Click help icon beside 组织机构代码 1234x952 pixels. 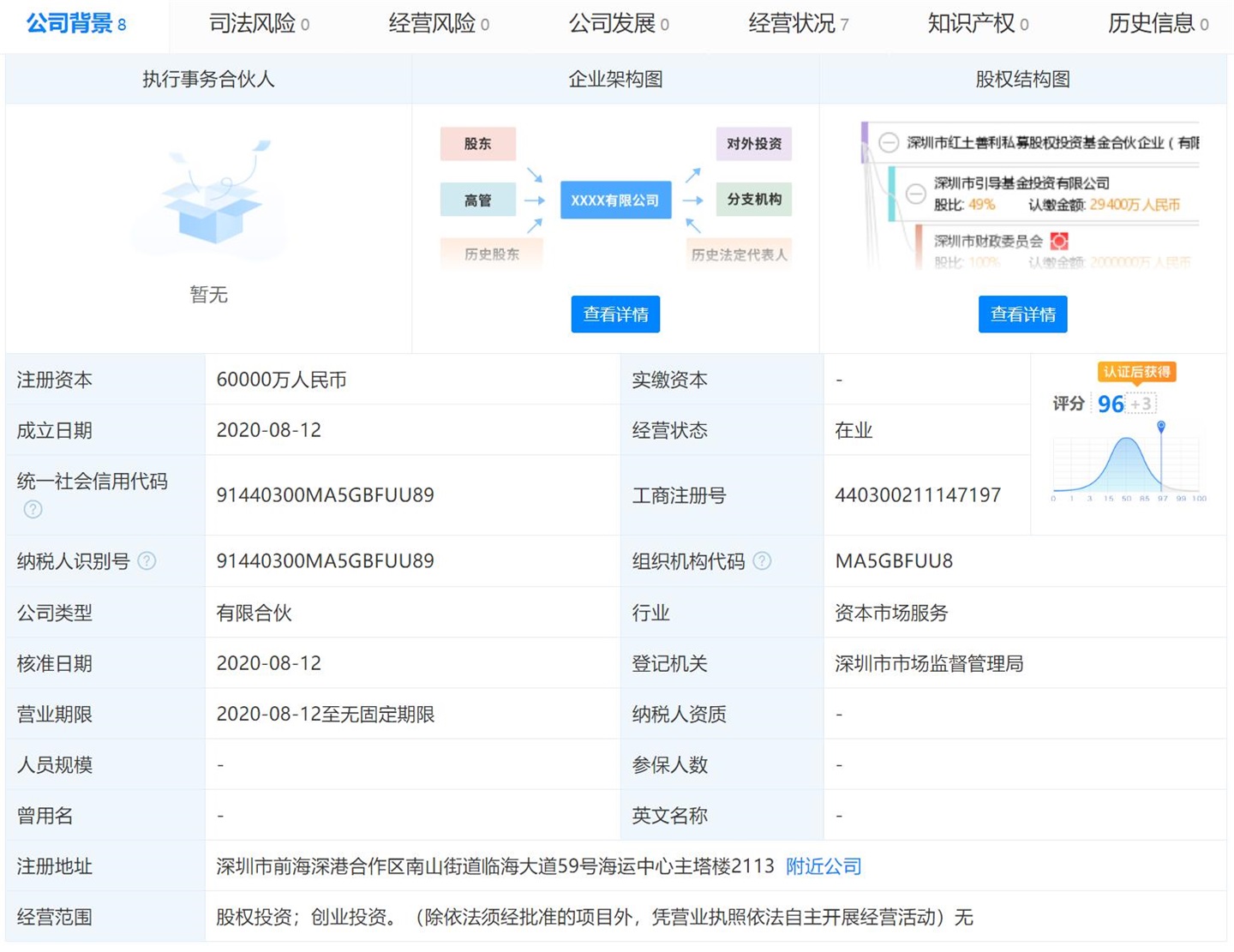[x=762, y=561]
